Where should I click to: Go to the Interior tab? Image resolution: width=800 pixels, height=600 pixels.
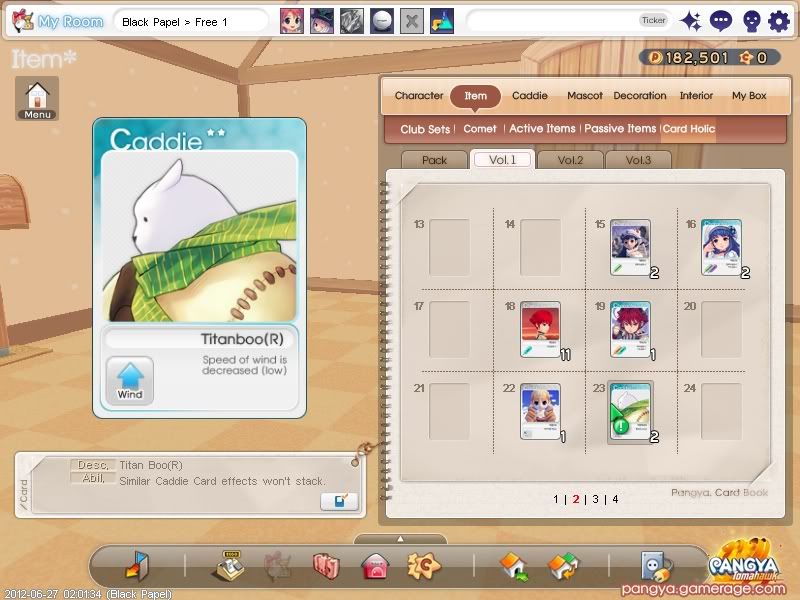(x=696, y=95)
